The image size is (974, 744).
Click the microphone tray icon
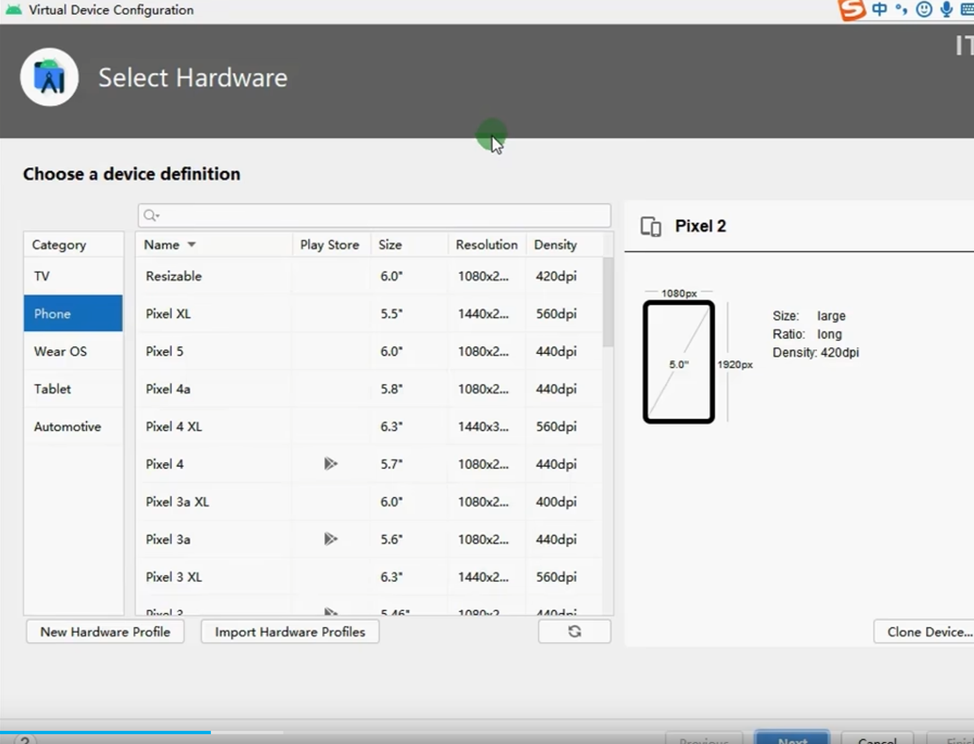coord(947,9)
